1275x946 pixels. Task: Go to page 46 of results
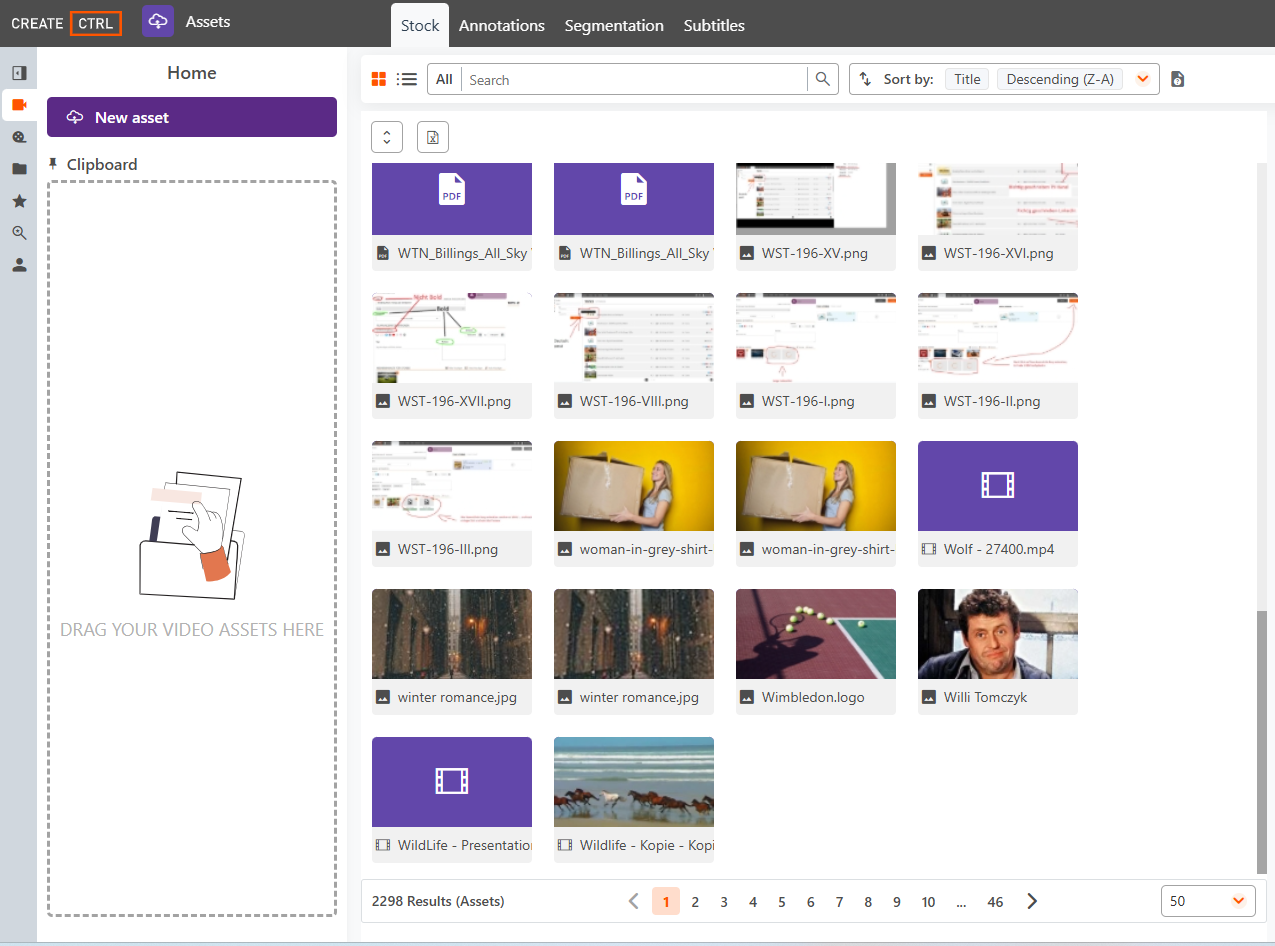[x=995, y=901]
